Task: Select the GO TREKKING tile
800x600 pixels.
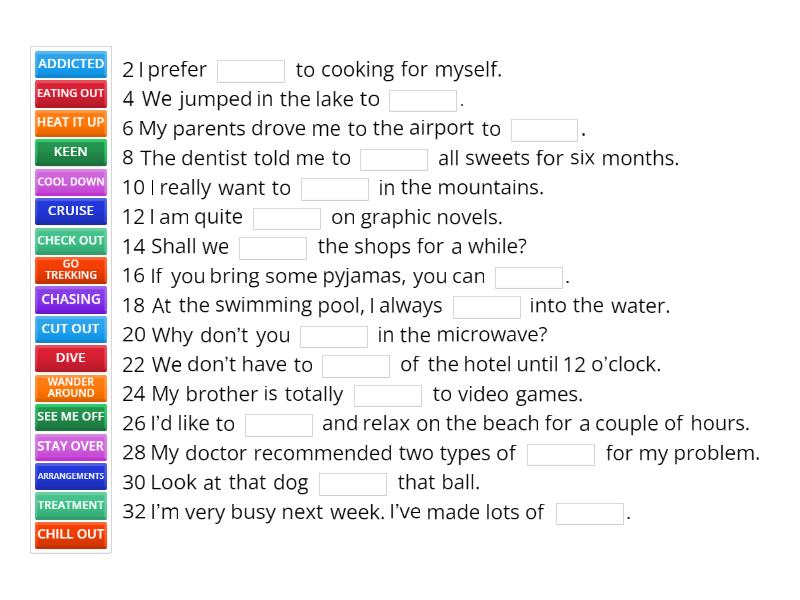Action: click(70, 270)
